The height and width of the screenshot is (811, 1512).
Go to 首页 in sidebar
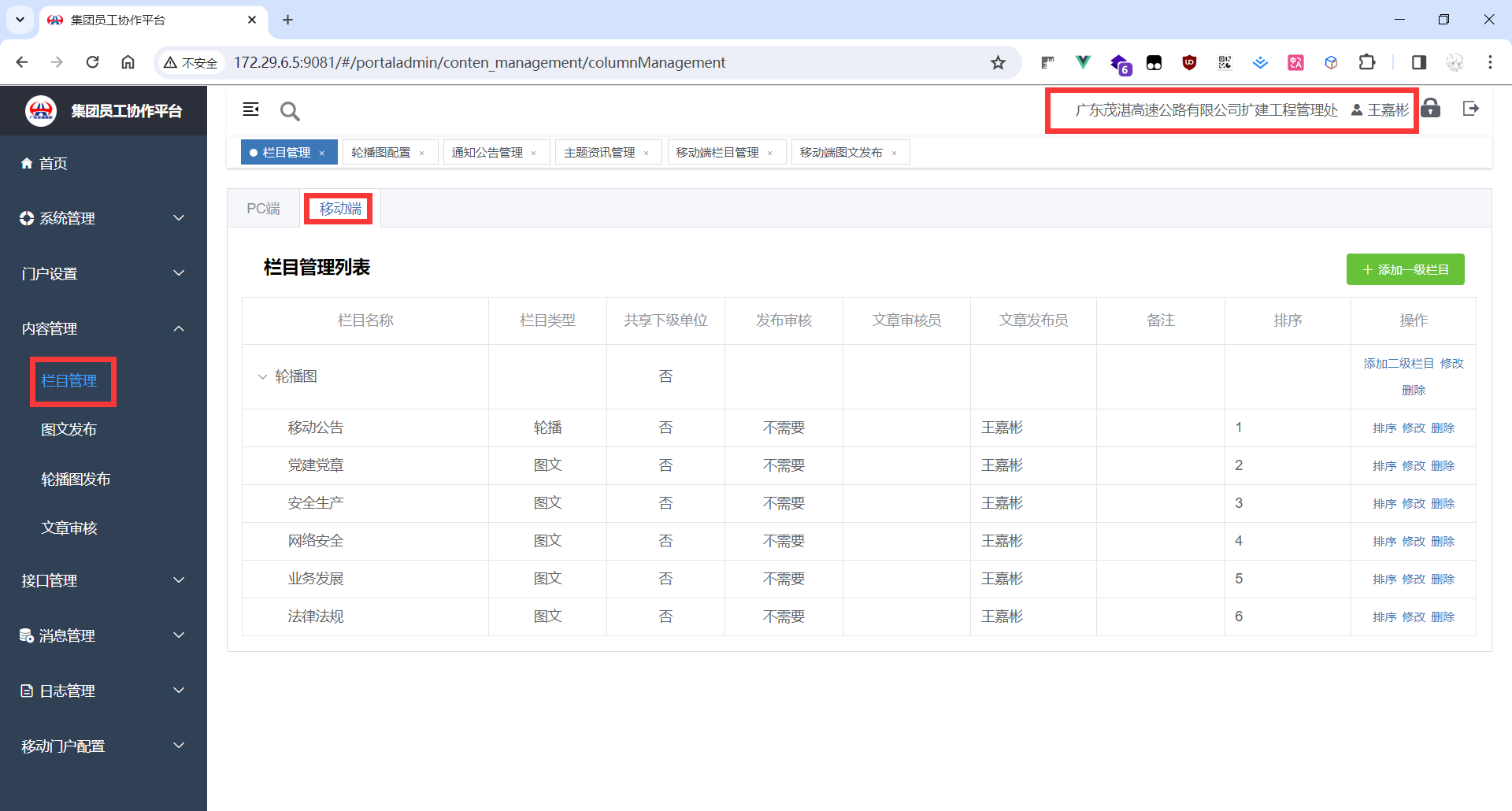click(54, 163)
